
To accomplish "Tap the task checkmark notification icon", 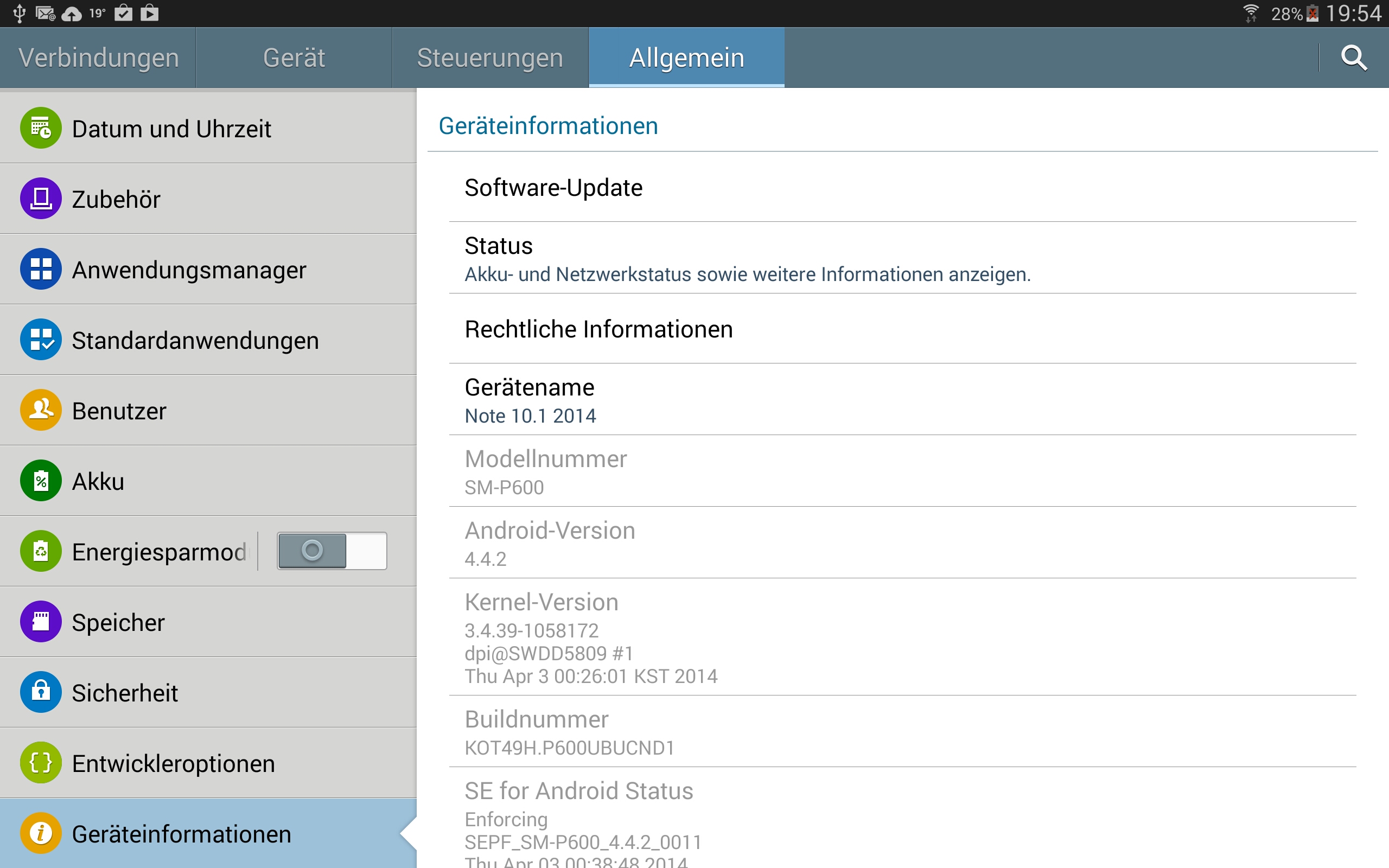I will coord(123,12).
